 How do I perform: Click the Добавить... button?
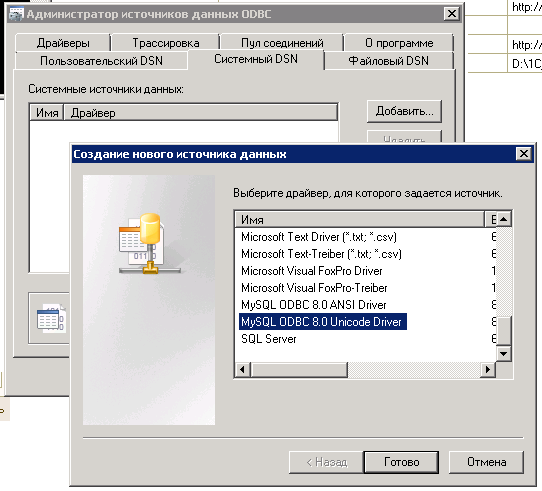click(x=404, y=111)
